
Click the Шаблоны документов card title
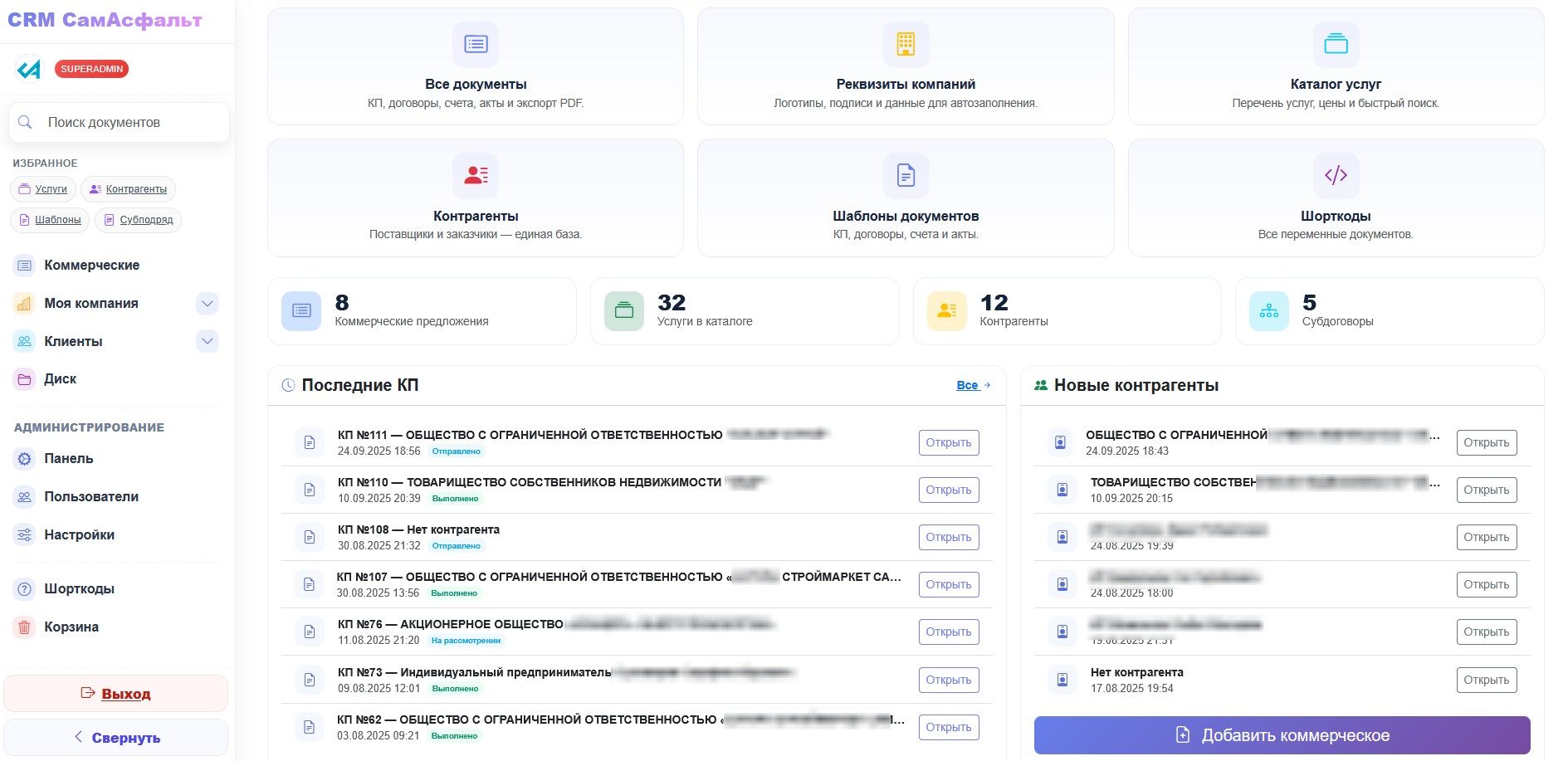906,216
